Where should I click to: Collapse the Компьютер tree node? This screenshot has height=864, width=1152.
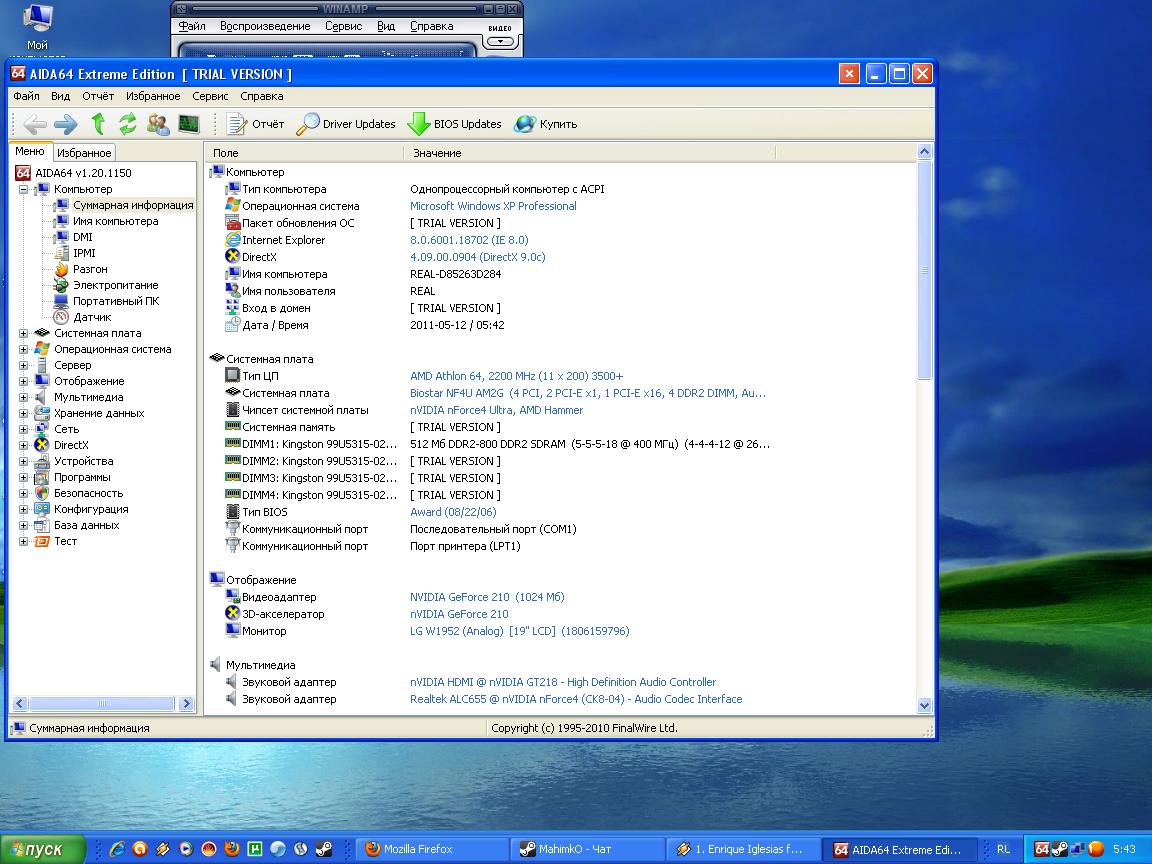[24, 190]
